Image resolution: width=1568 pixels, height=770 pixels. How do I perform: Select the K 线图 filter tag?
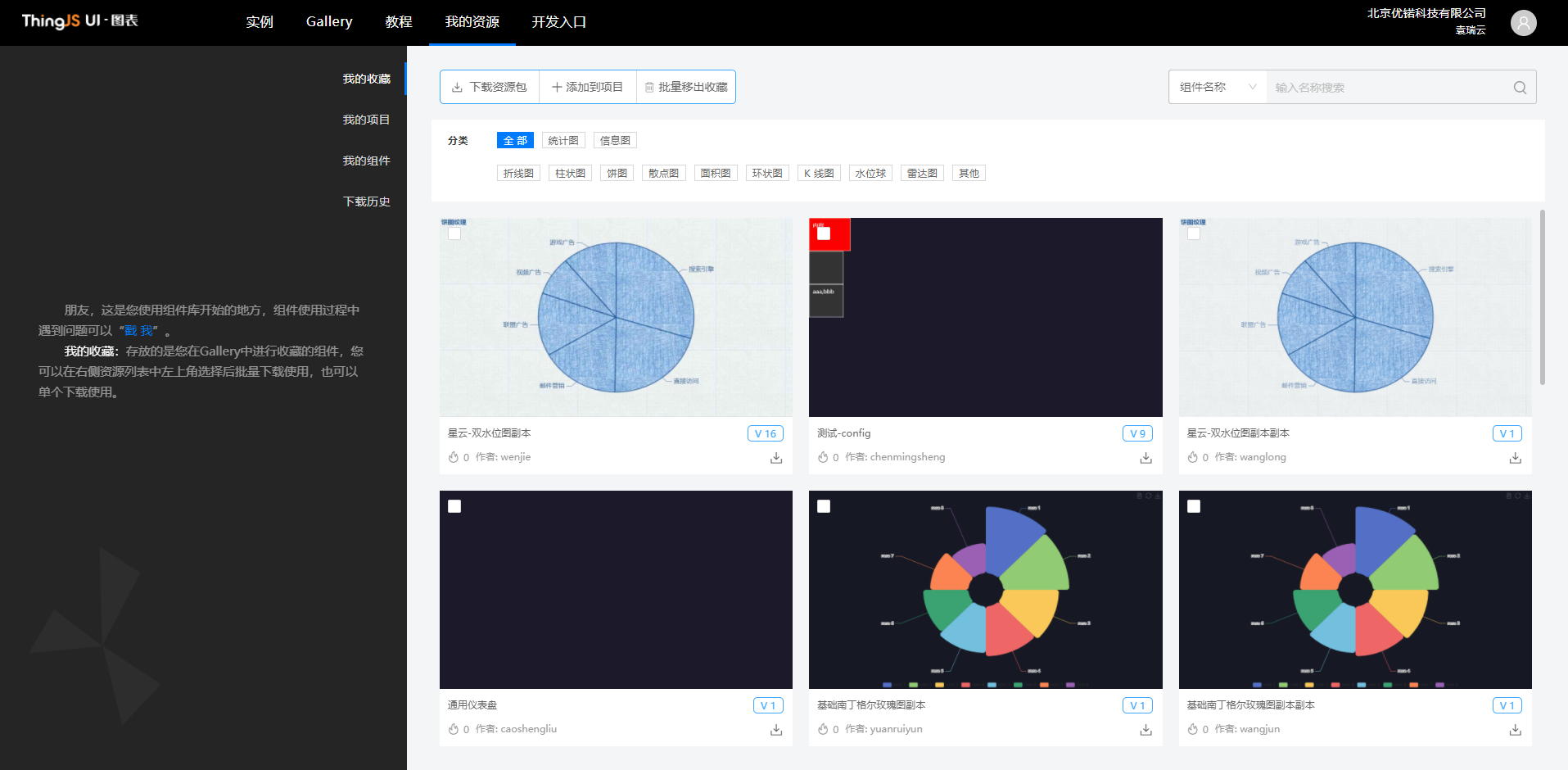click(x=819, y=173)
